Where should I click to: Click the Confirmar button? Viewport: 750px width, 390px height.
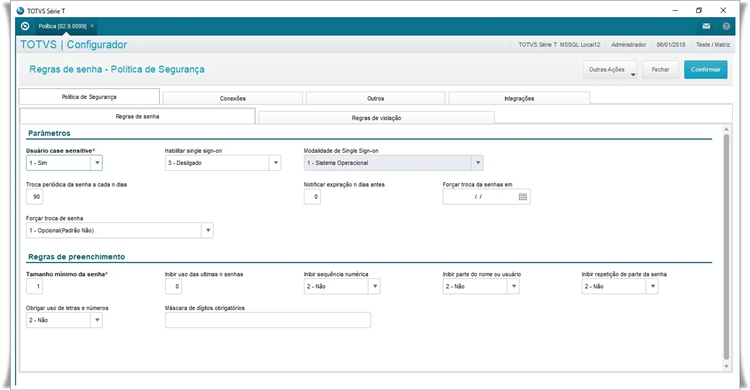pyautogui.click(x=706, y=69)
